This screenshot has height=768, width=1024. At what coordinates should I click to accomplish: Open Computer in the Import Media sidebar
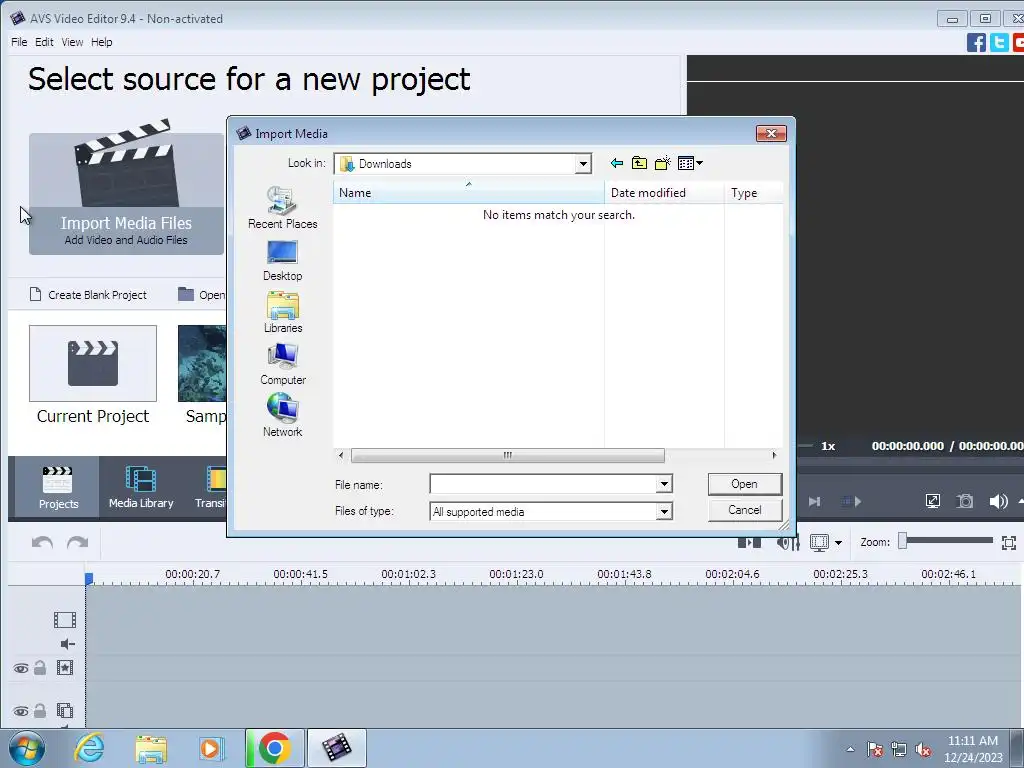coord(283,364)
